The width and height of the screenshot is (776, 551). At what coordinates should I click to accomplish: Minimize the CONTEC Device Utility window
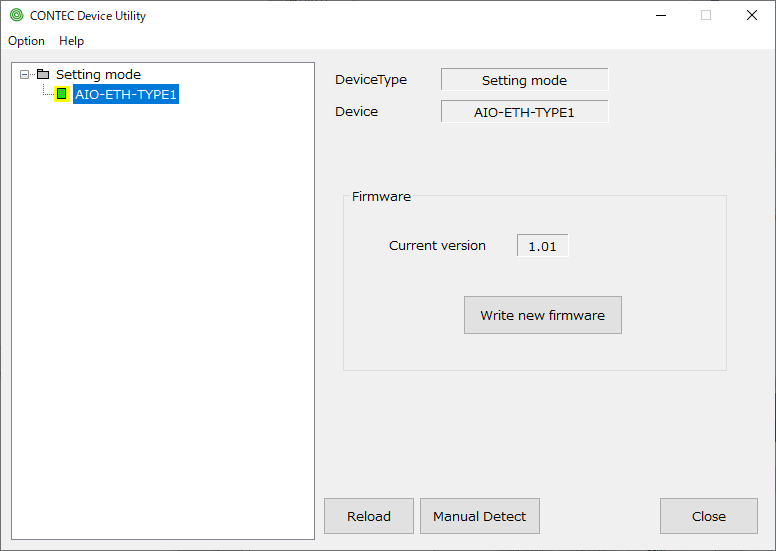coord(660,15)
